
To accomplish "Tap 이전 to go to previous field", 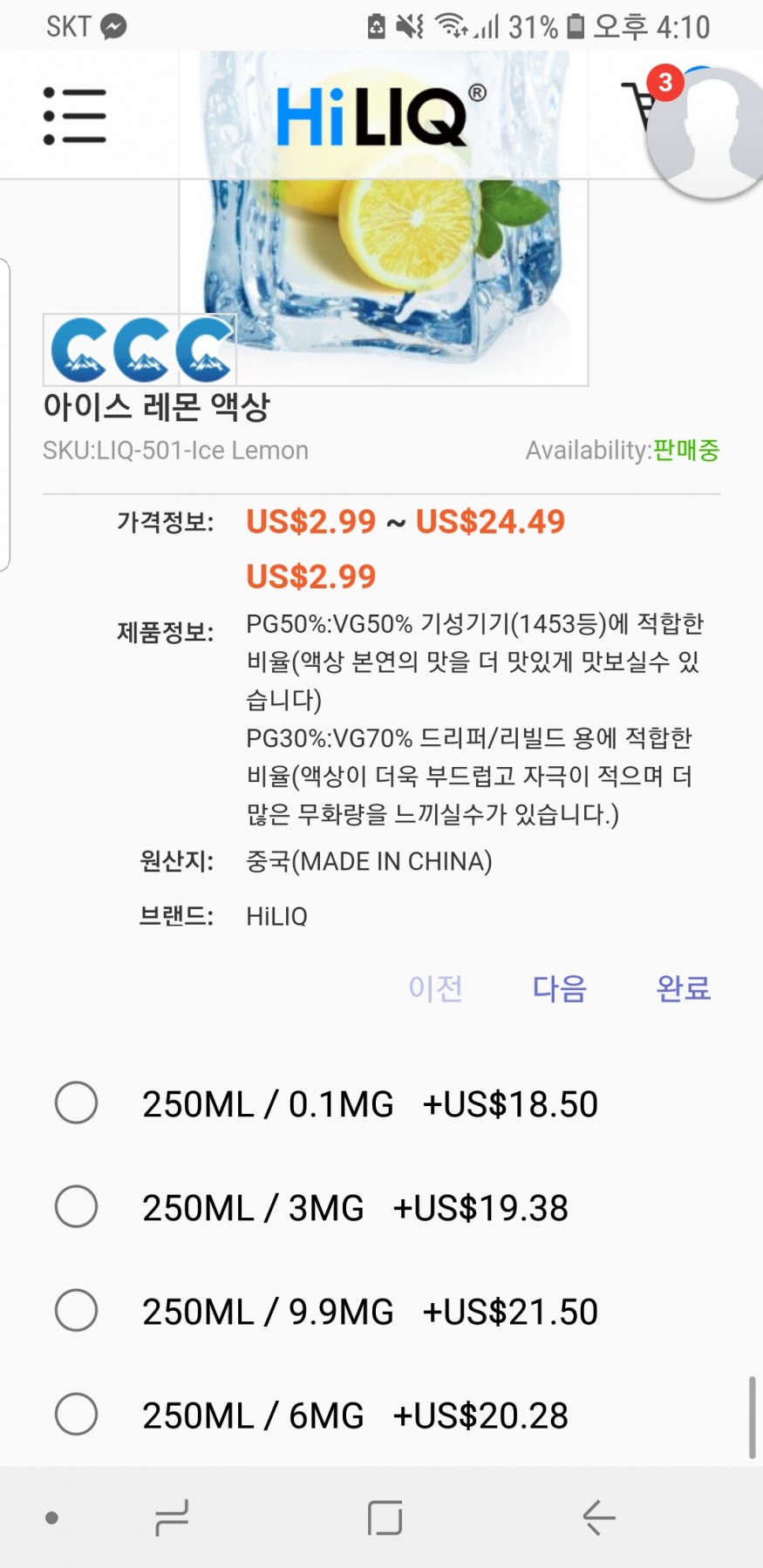I will 436,988.
